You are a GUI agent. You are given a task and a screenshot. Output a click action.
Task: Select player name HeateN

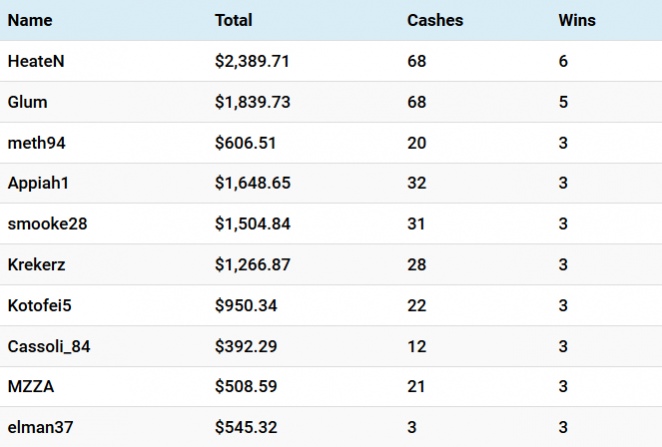coord(36,61)
